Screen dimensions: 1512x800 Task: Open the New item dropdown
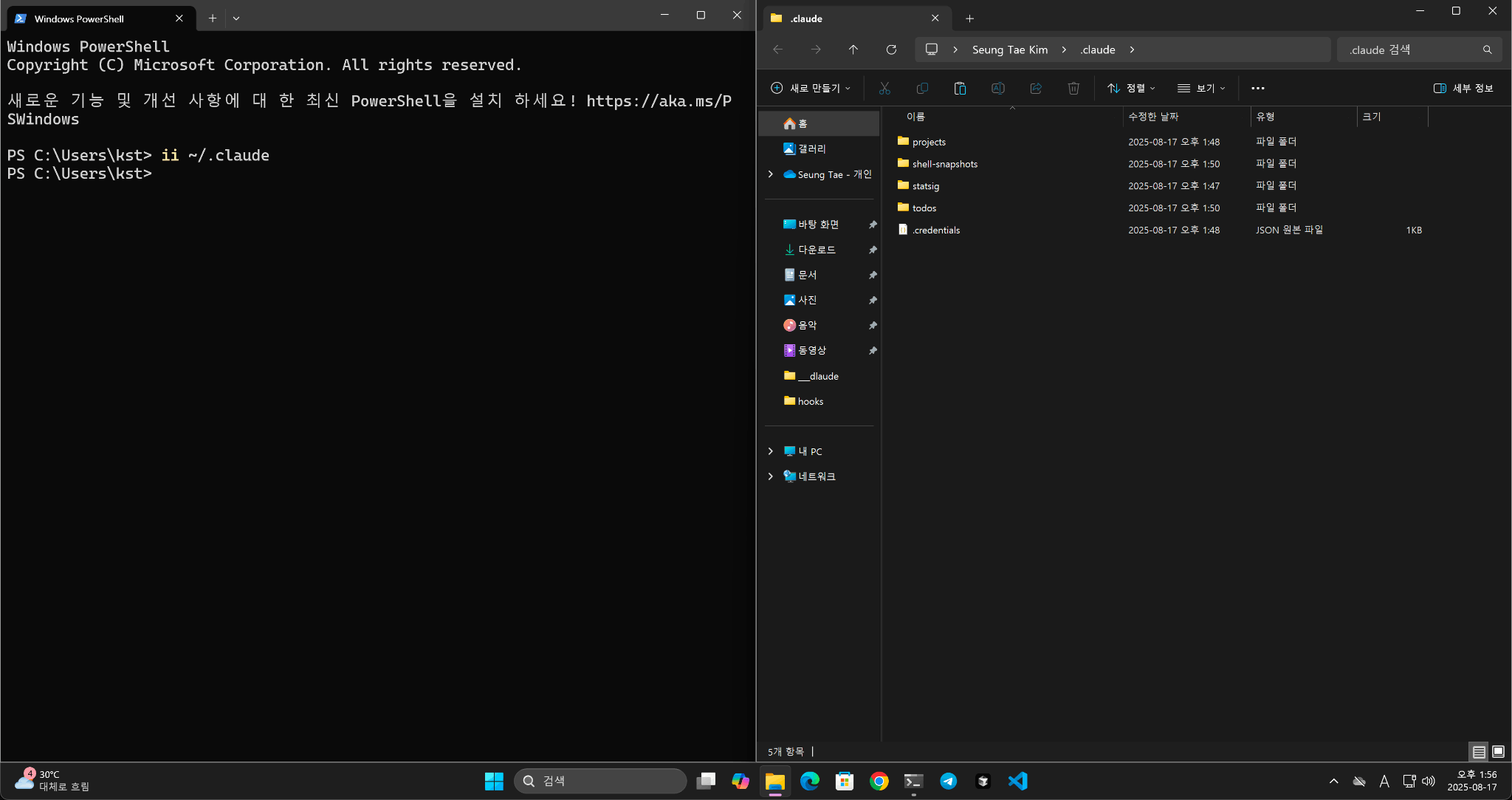coord(810,89)
